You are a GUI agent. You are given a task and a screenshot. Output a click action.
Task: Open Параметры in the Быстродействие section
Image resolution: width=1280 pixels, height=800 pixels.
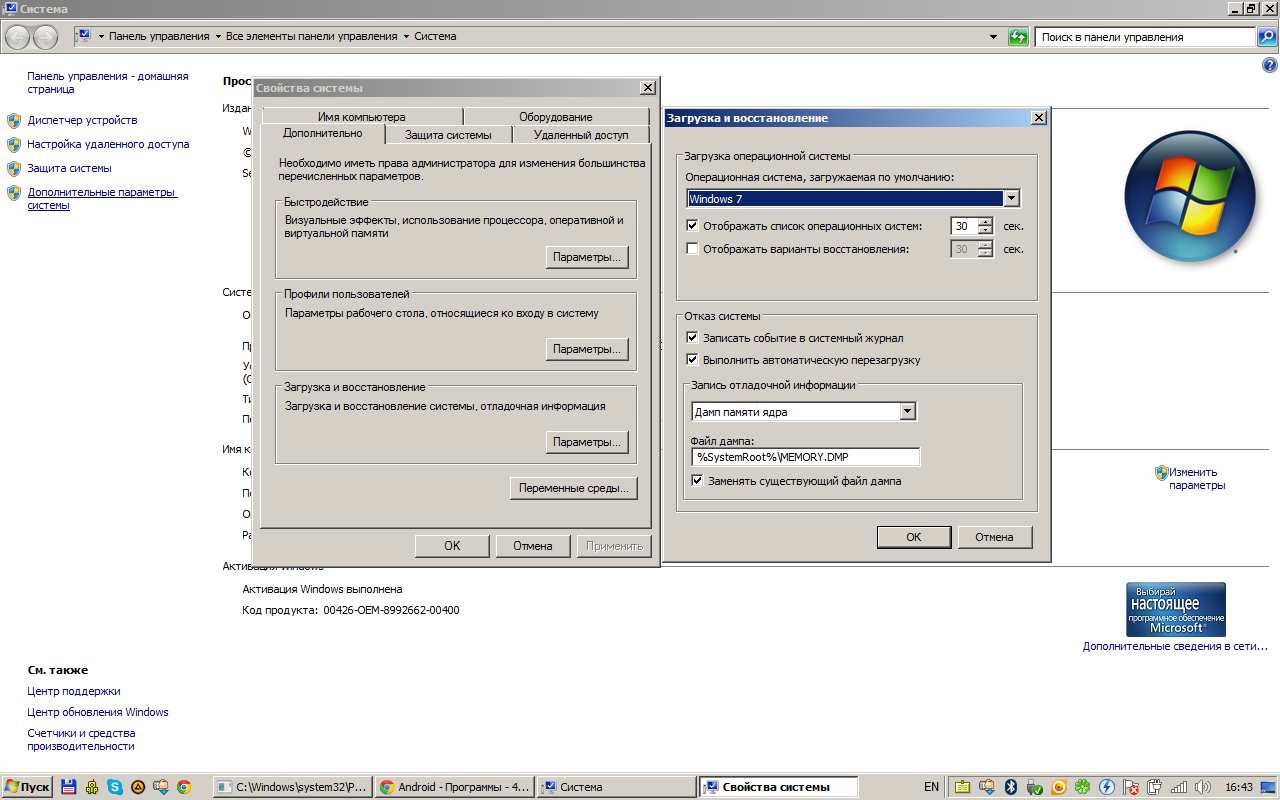point(587,257)
